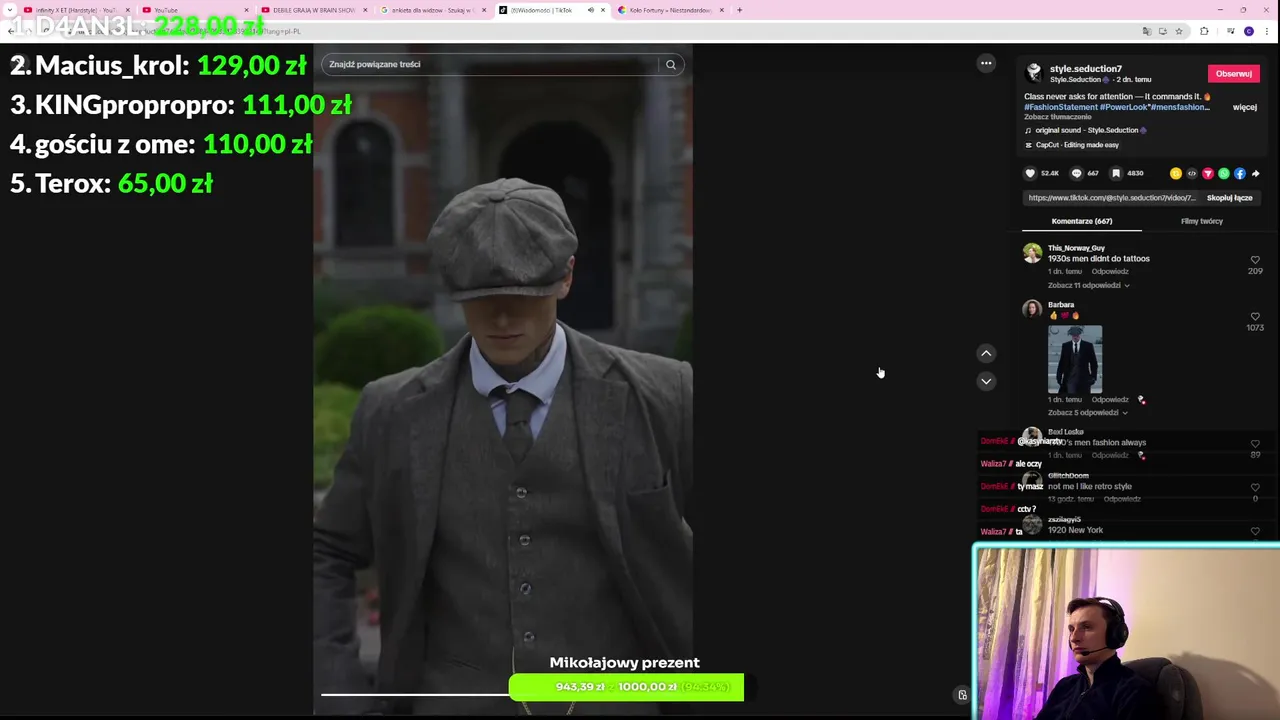Reply to Barbara's comment with Odpowiedz
This screenshot has height=720, width=1280.
(1110, 399)
